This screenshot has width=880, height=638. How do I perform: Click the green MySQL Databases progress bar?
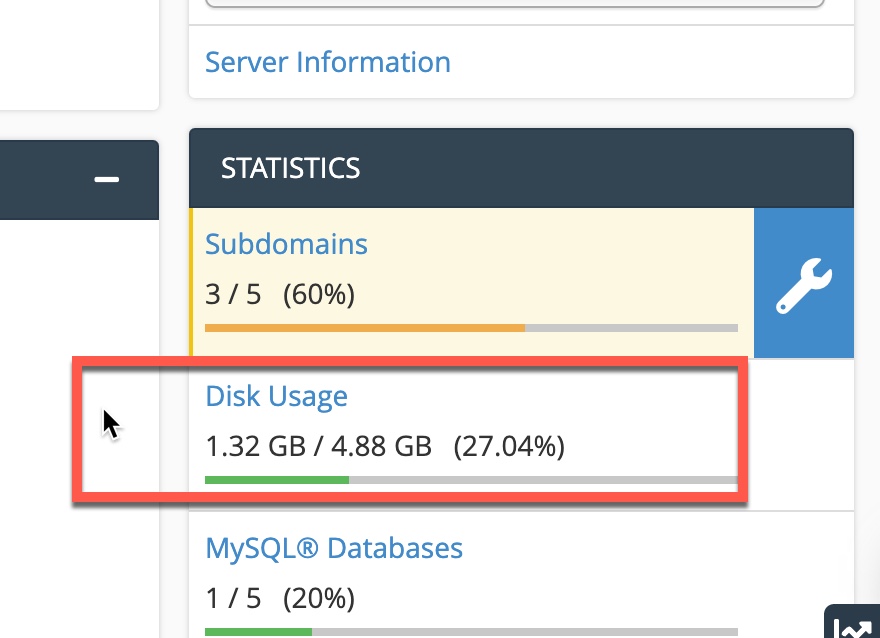pyautogui.click(x=258, y=632)
